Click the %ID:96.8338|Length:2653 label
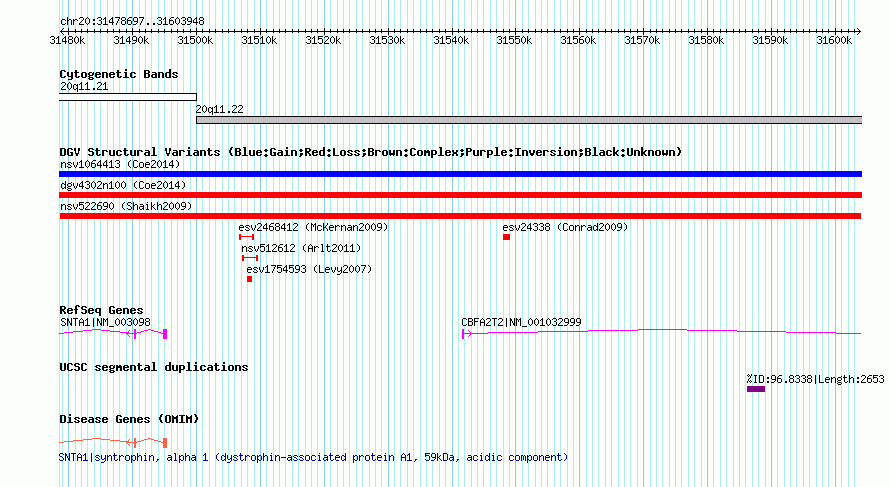890x487 pixels. tap(816, 379)
